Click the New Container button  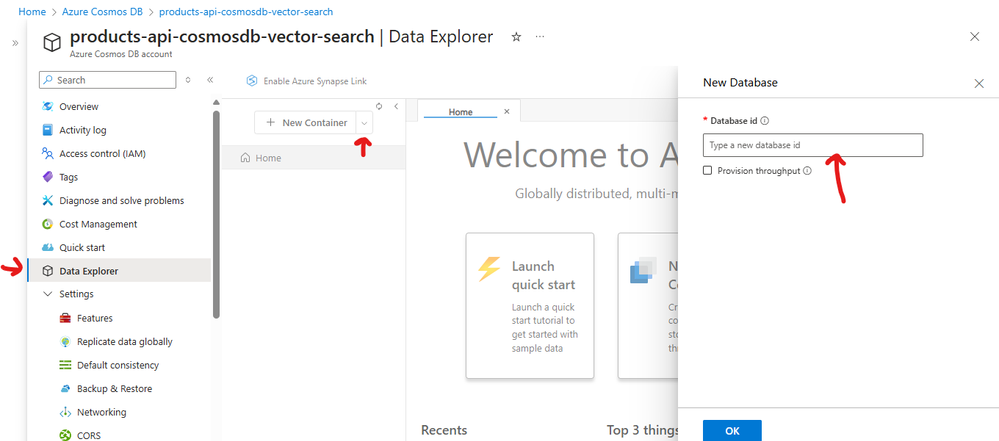click(x=306, y=122)
